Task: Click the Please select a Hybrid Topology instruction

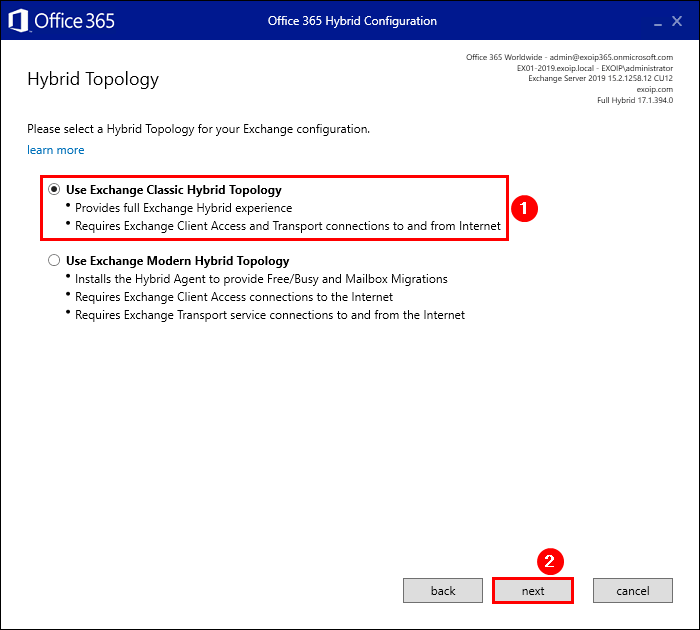Action: (x=198, y=129)
